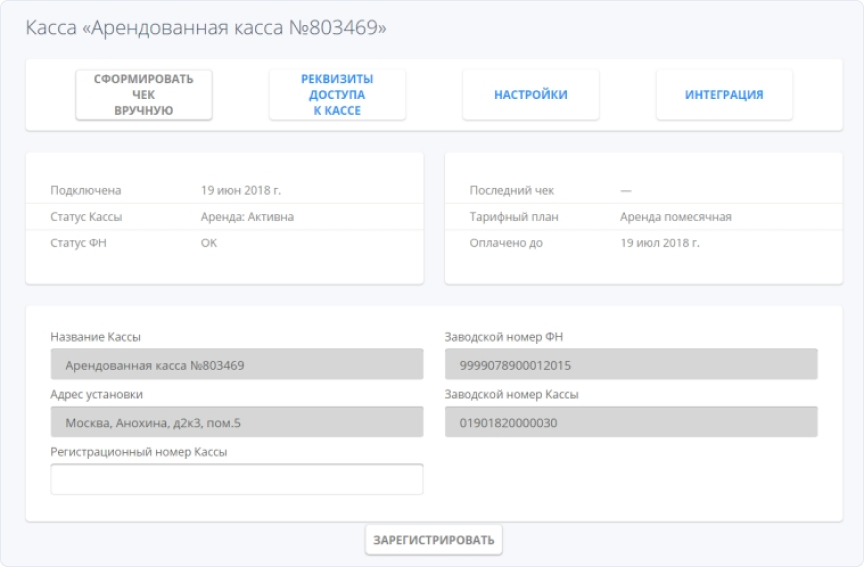Open the 'Настройки' section
This screenshot has width=864, height=567.
click(530, 95)
